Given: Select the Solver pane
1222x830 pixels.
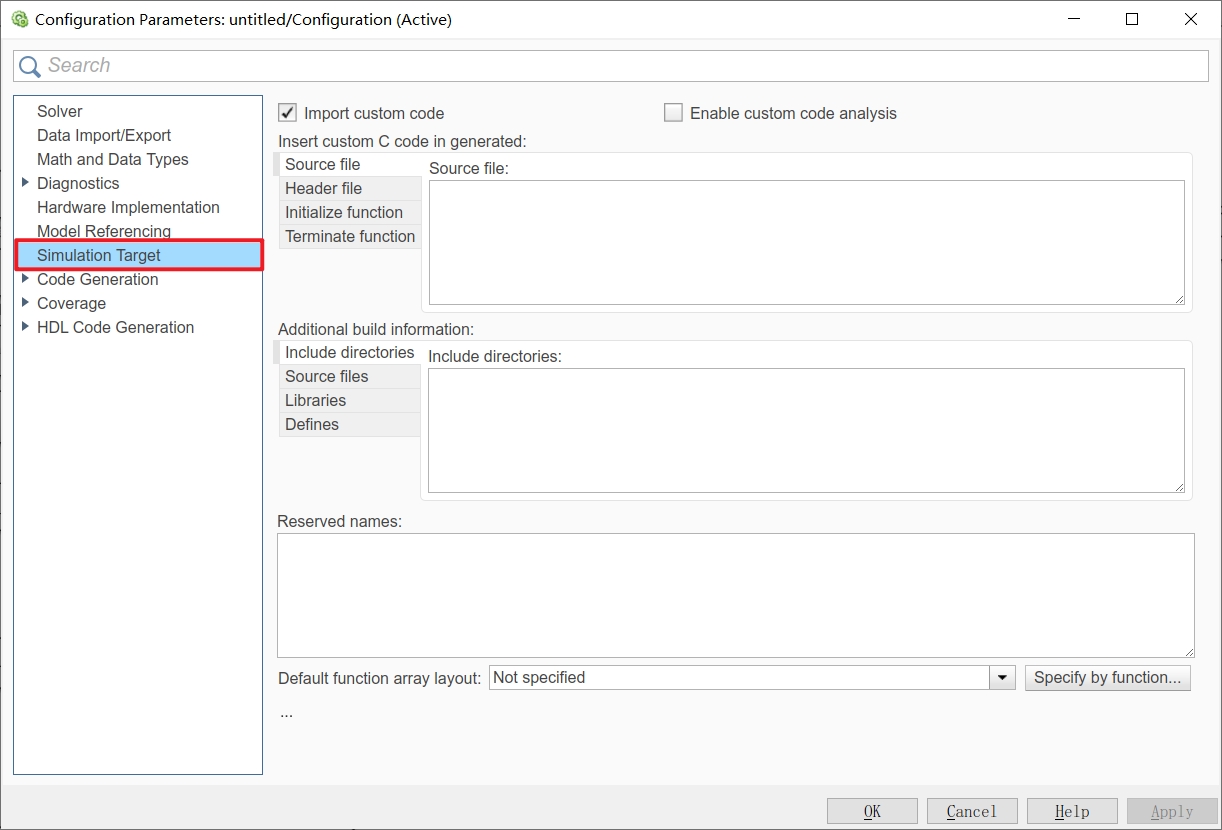Looking at the screenshot, I should 59,111.
